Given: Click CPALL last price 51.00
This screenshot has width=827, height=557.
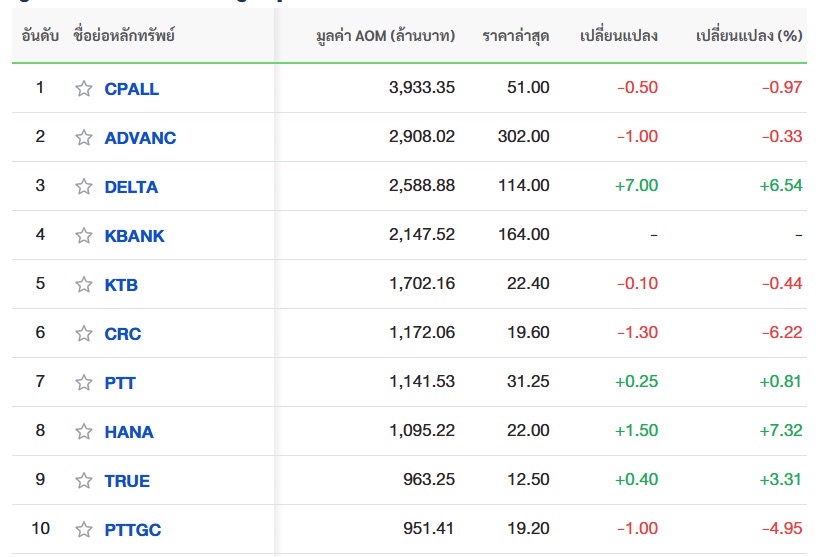Looking at the screenshot, I should click(528, 88).
